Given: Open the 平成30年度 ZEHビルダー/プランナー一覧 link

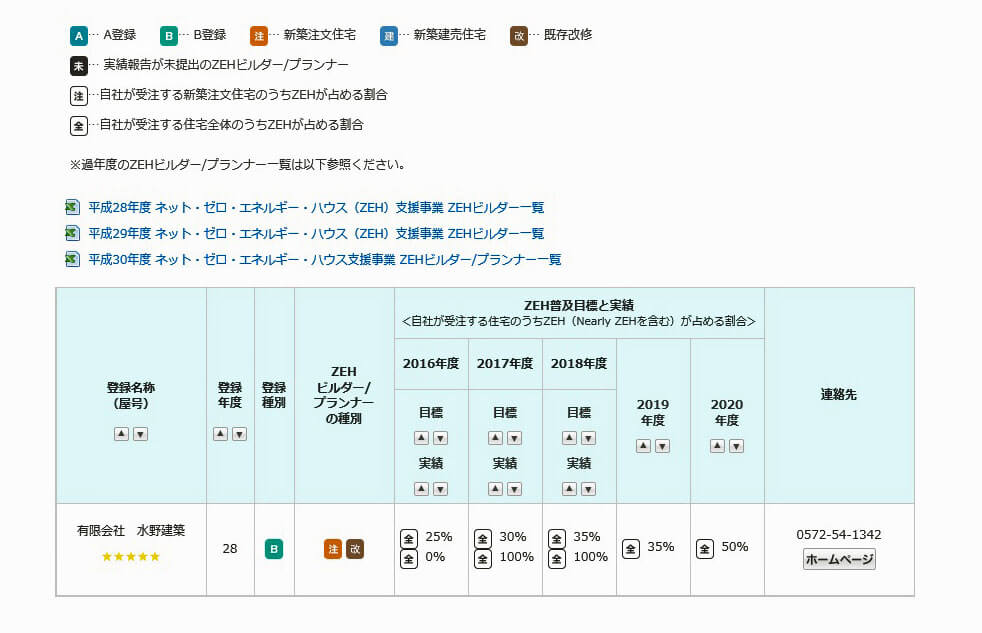Looking at the screenshot, I should [324, 260].
